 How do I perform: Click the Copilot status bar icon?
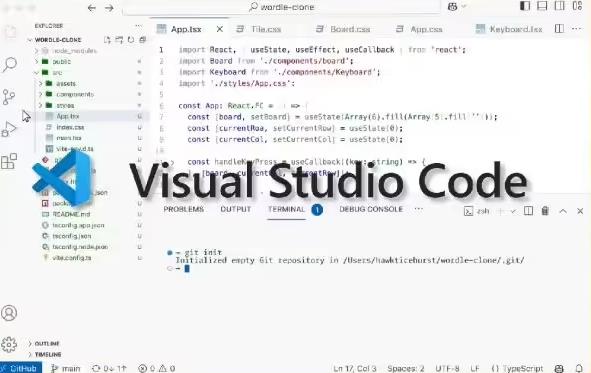[559, 368]
